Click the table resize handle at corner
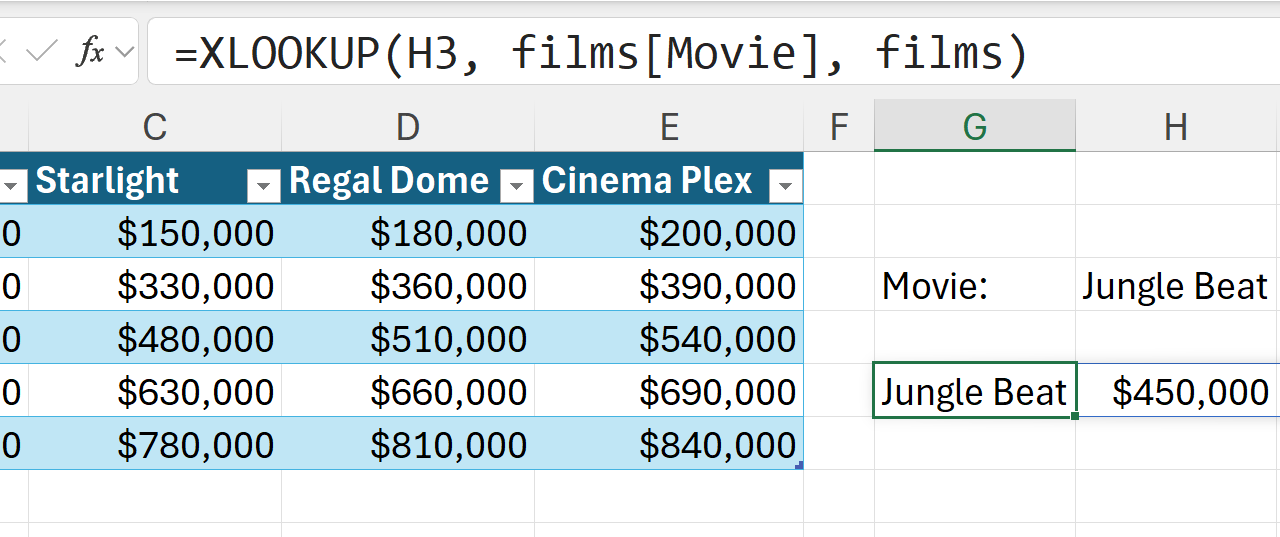Image resolution: width=1280 pixels, height=537 pixels. click(x=800, y=465)
